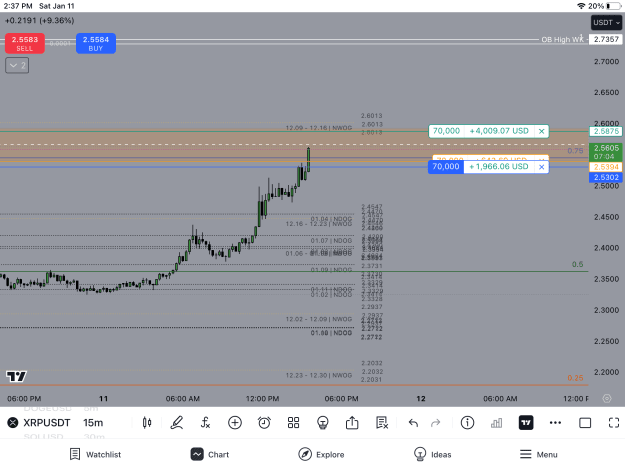Open XRPUSDT symbol search
The width and height of the screenshot is (625, 469).
[47, 423]
